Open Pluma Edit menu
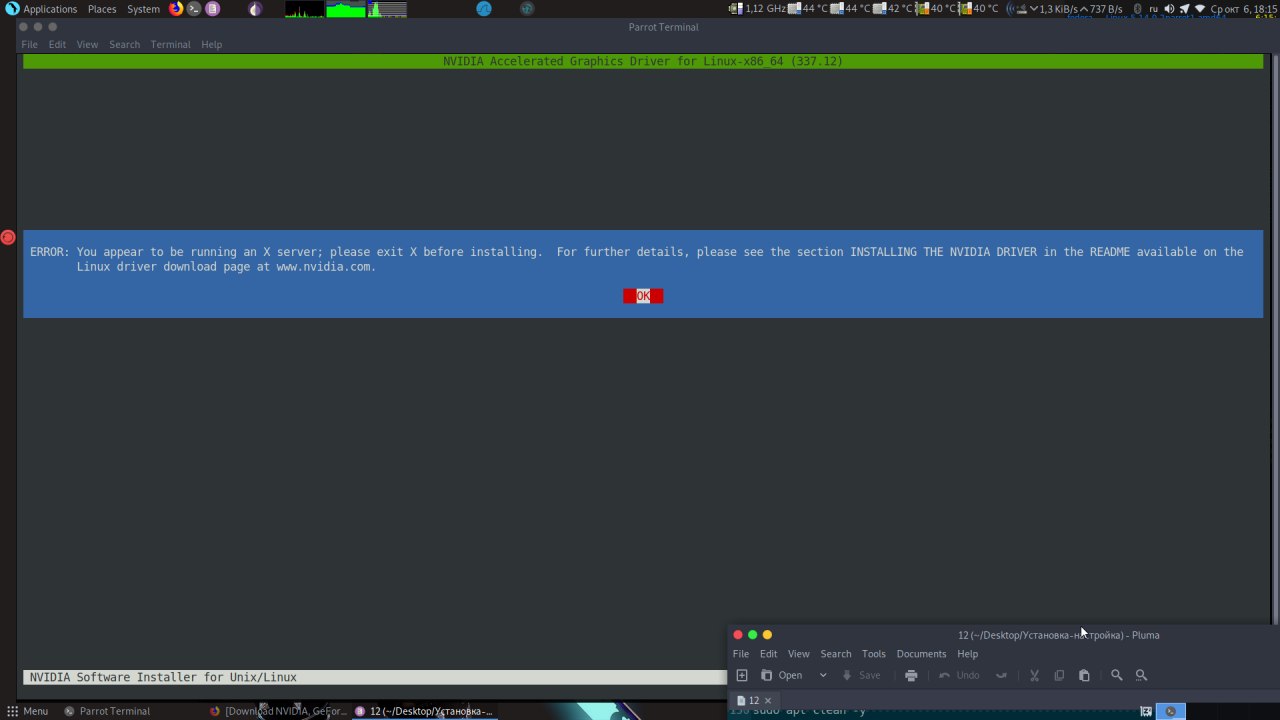 768,654
